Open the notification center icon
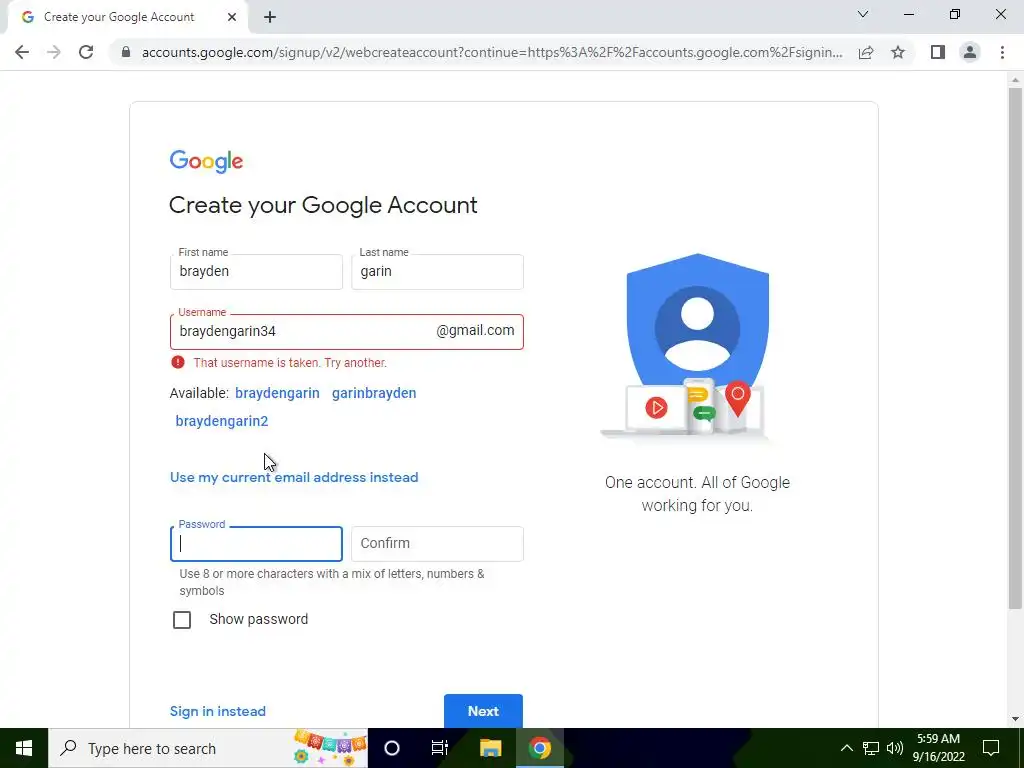Screen dimensions: 1024x768 point(991,748)
